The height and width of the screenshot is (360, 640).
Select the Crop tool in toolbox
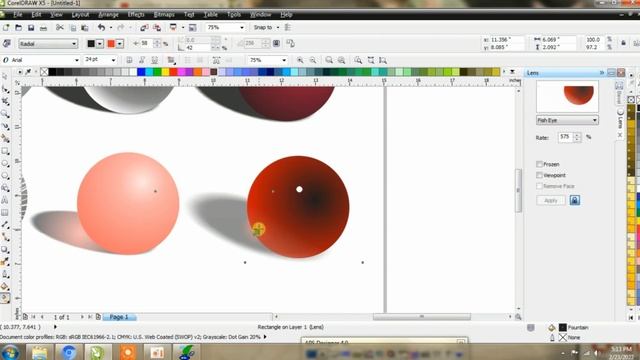[x=5, y=101]
